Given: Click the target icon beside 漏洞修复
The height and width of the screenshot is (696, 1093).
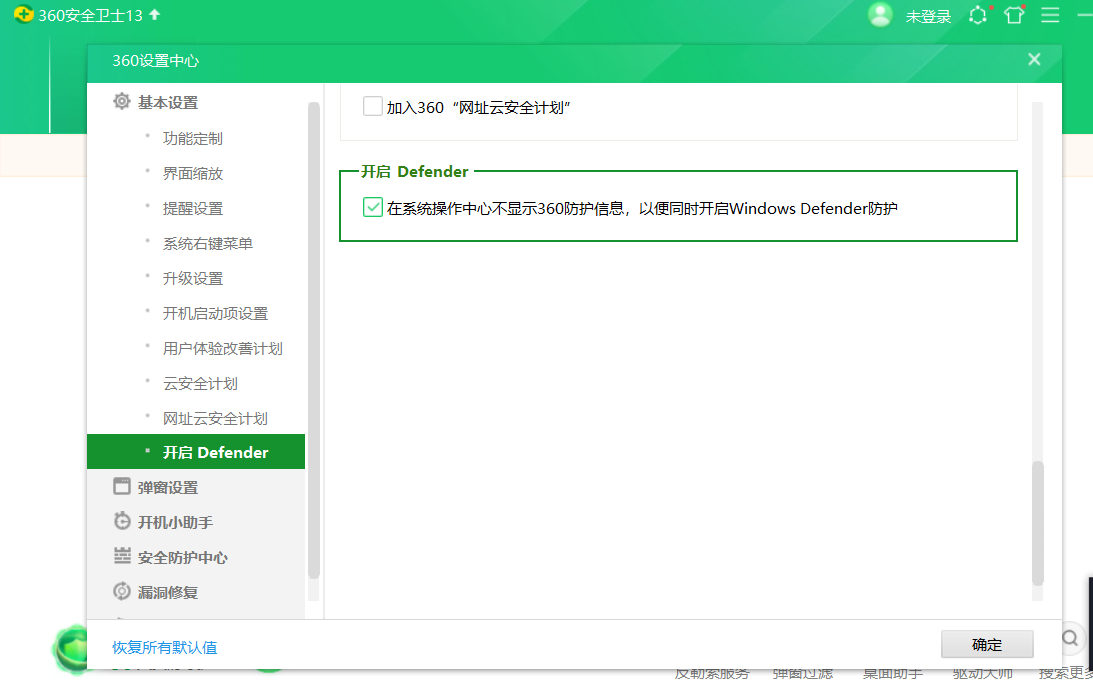Looking at the screenshot, I should tap(122, 591).
